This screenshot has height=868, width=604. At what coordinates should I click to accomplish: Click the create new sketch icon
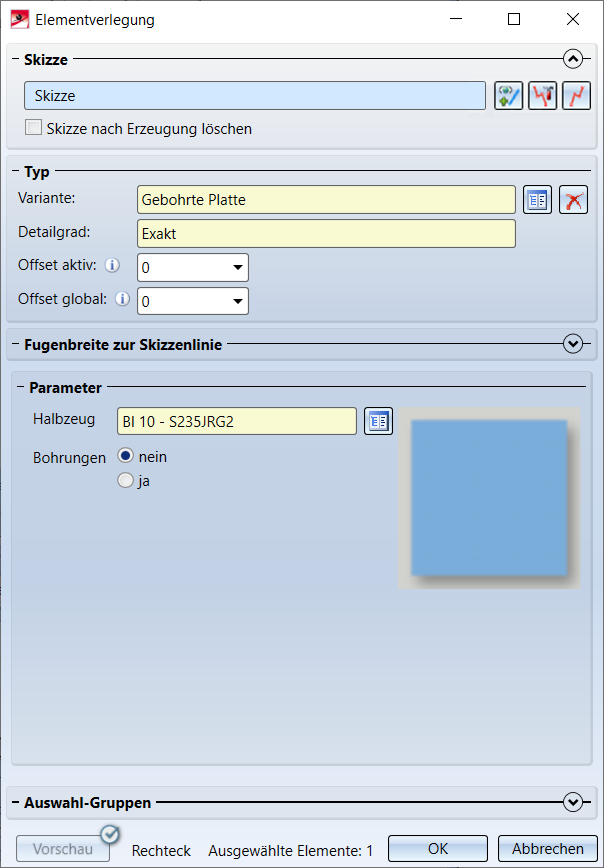508,96
